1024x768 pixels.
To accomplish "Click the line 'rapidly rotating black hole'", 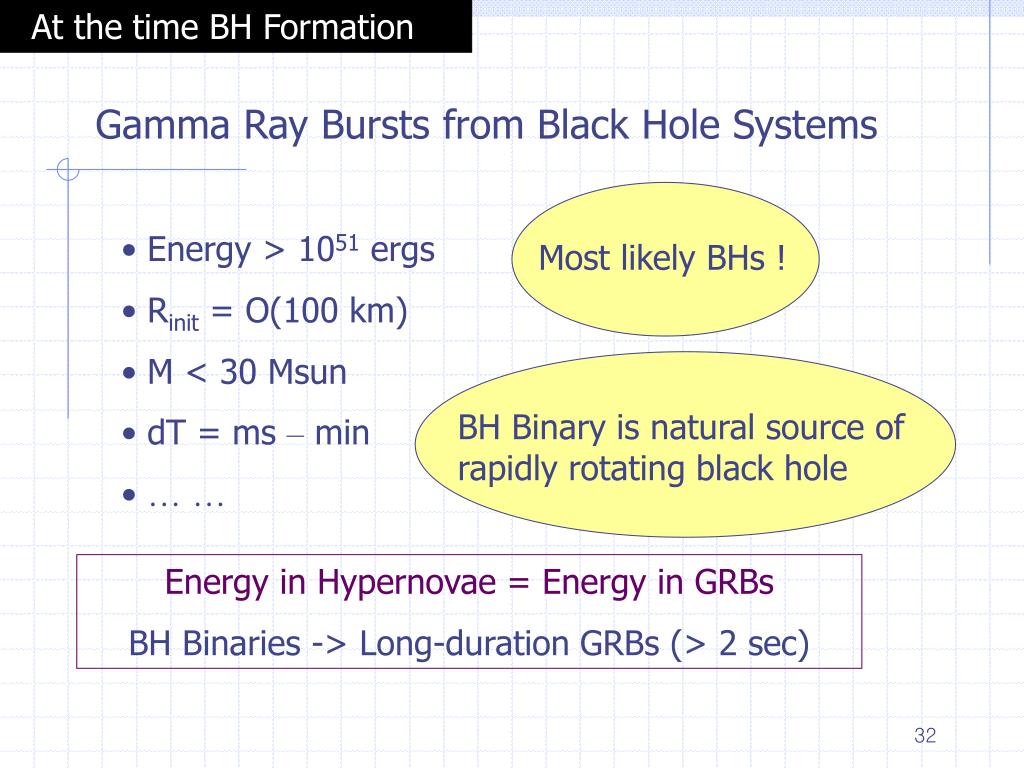I will pos(652,470).
